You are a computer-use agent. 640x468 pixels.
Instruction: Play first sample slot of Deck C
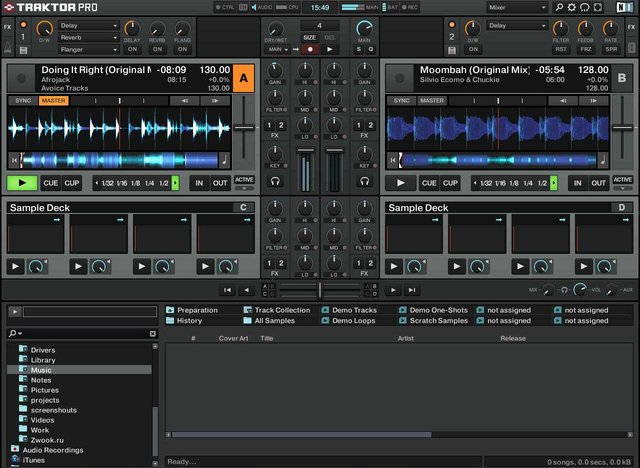point(15,267)
